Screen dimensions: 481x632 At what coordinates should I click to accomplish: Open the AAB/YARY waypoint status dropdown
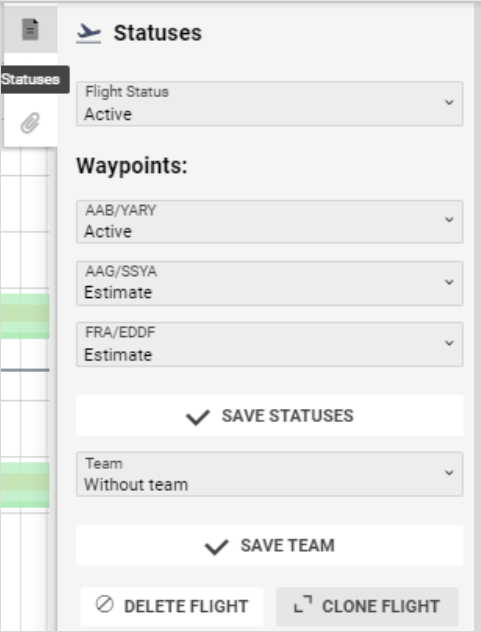(x=269, y=222)
